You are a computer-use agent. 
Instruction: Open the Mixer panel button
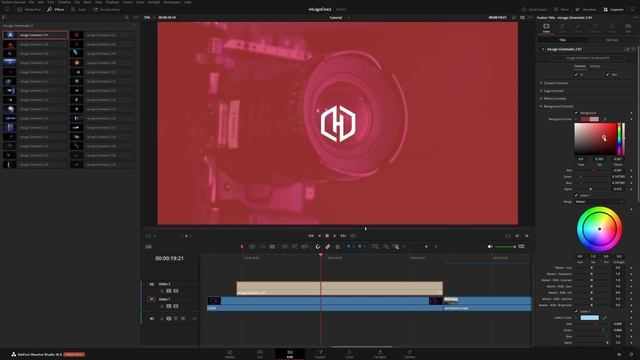(x=562, y=9)
